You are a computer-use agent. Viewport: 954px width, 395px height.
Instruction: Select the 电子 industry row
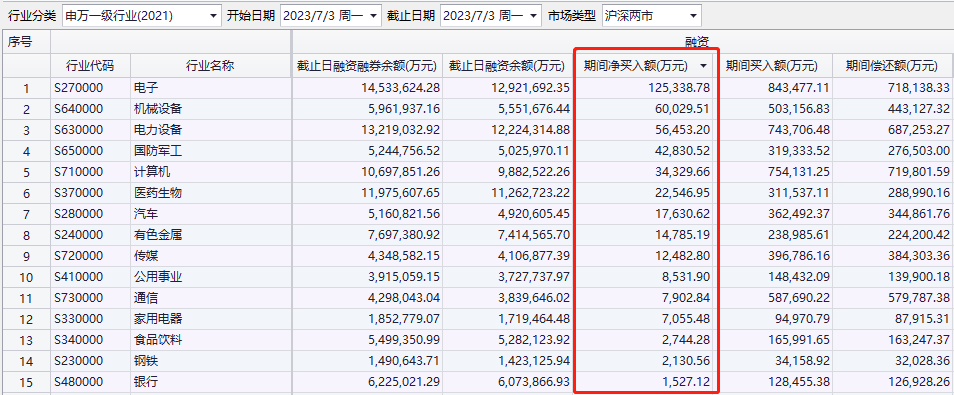tap(477, 88)
